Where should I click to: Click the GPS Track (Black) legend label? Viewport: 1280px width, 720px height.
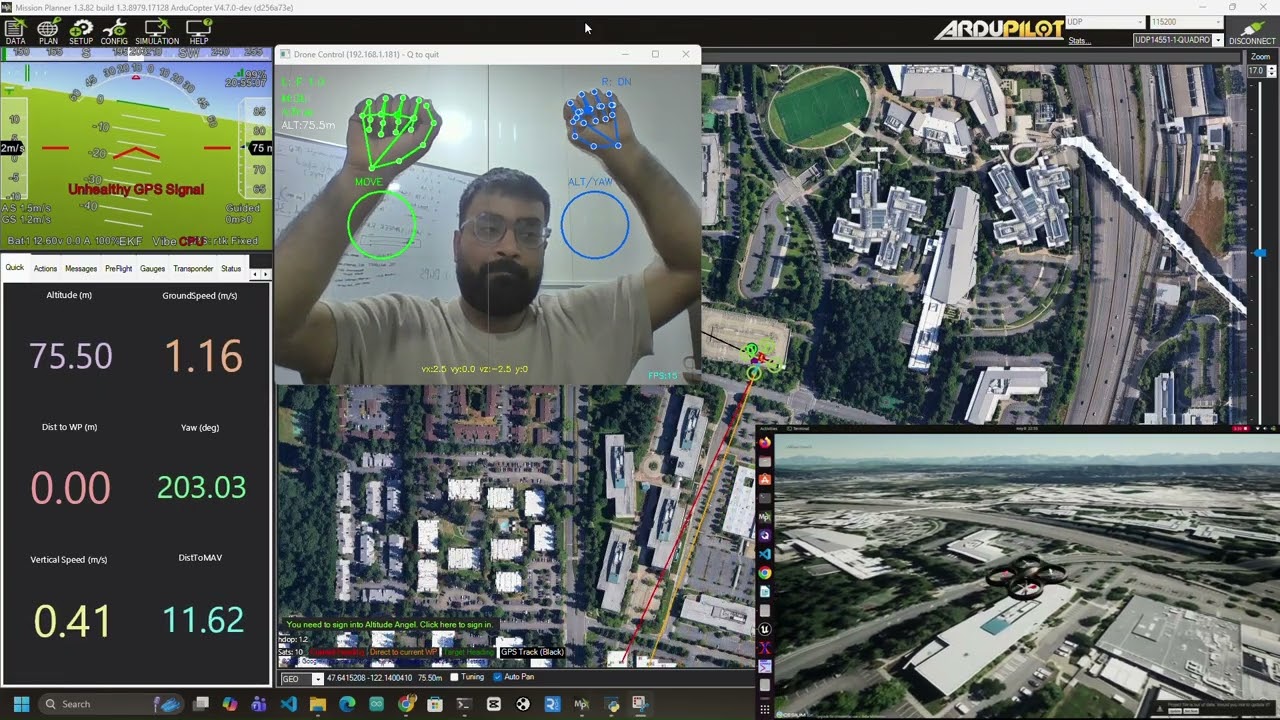click(x=532, y=652)
